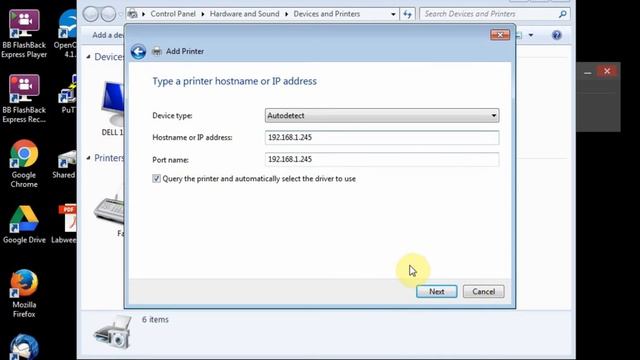
Task: Click the back navigation button in Explorer
Action: click(x=91, y=14)
